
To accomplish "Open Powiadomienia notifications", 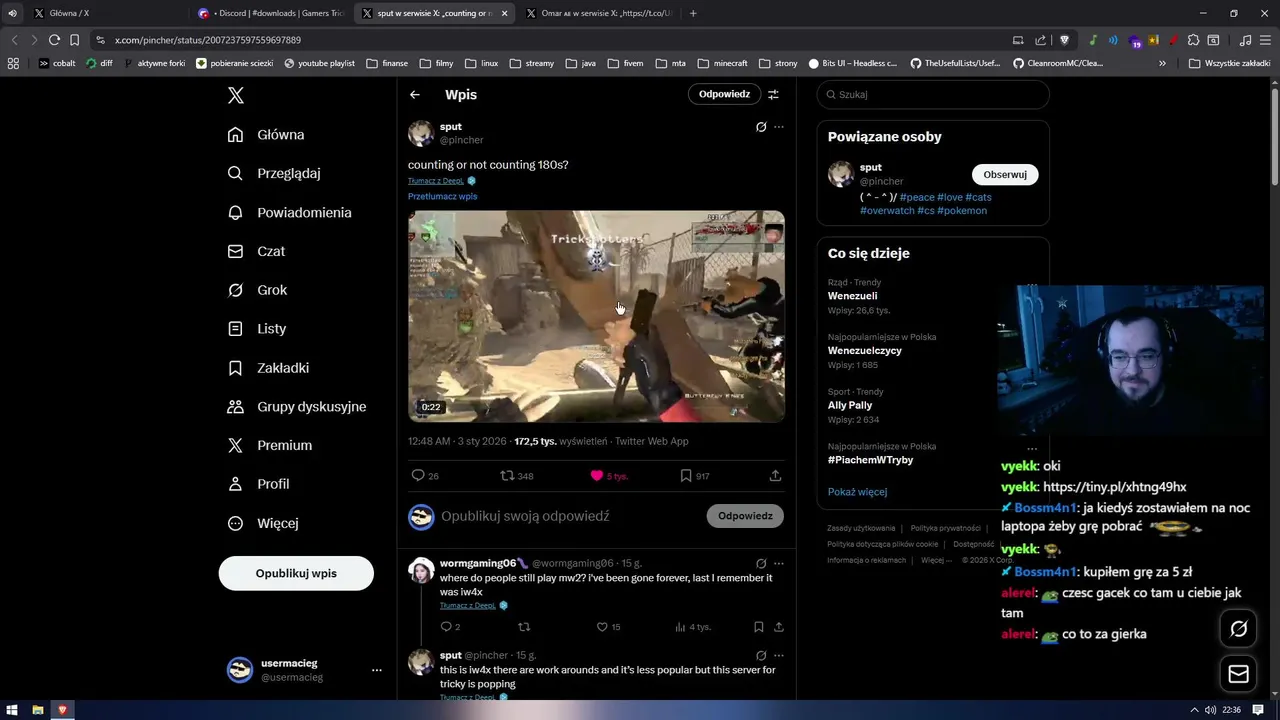I will 289,213.
